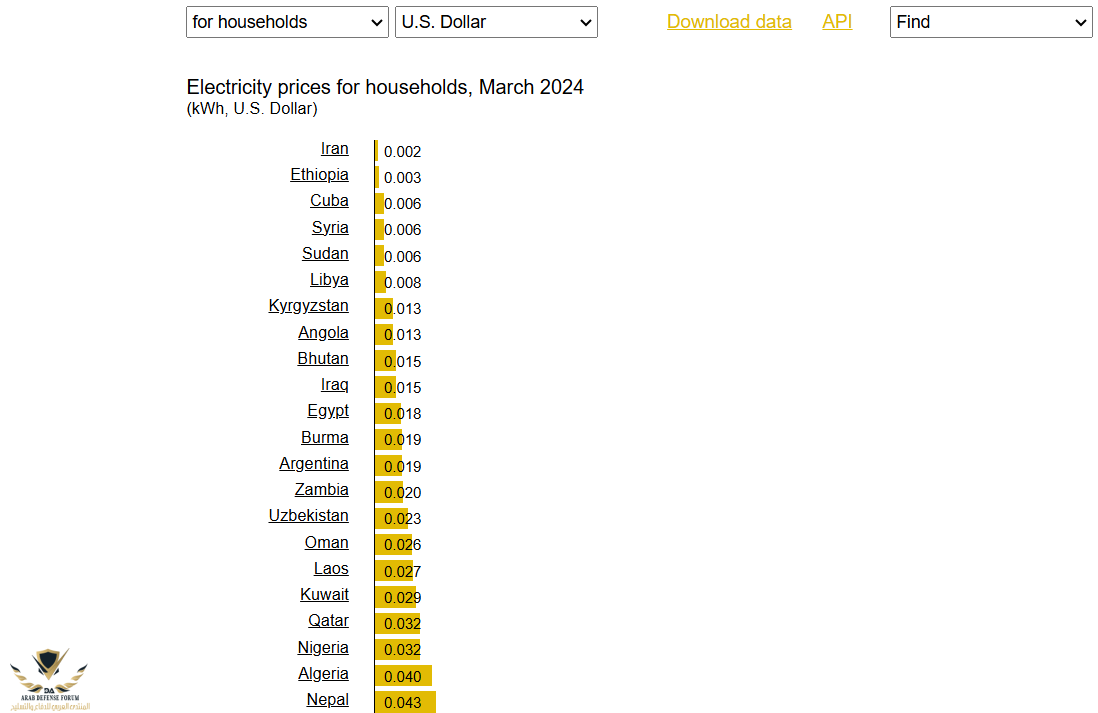
Task: Open the Find country dropdown
Action: click(x=990, y=22)
